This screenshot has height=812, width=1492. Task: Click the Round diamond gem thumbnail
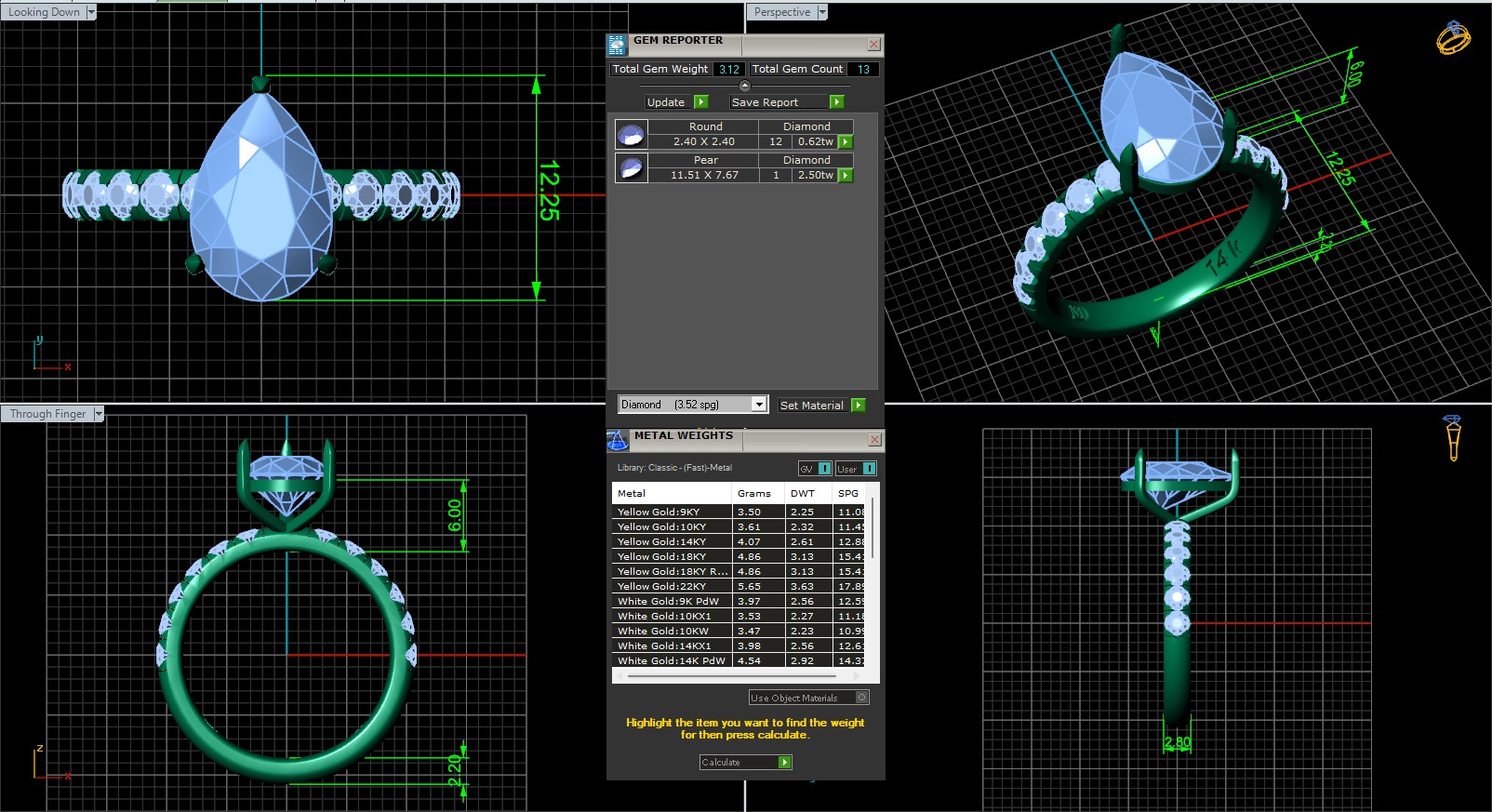pos(632,135)
